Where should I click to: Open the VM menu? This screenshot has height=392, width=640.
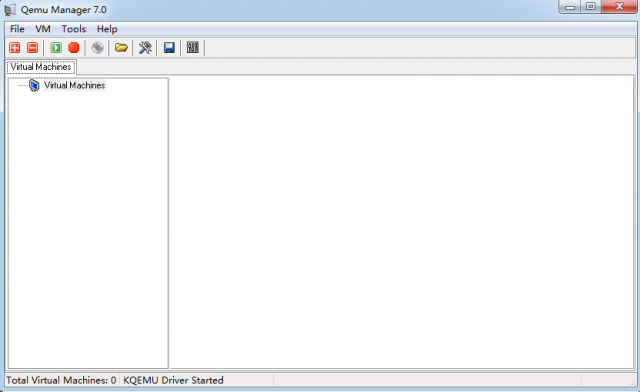point(43,29)
